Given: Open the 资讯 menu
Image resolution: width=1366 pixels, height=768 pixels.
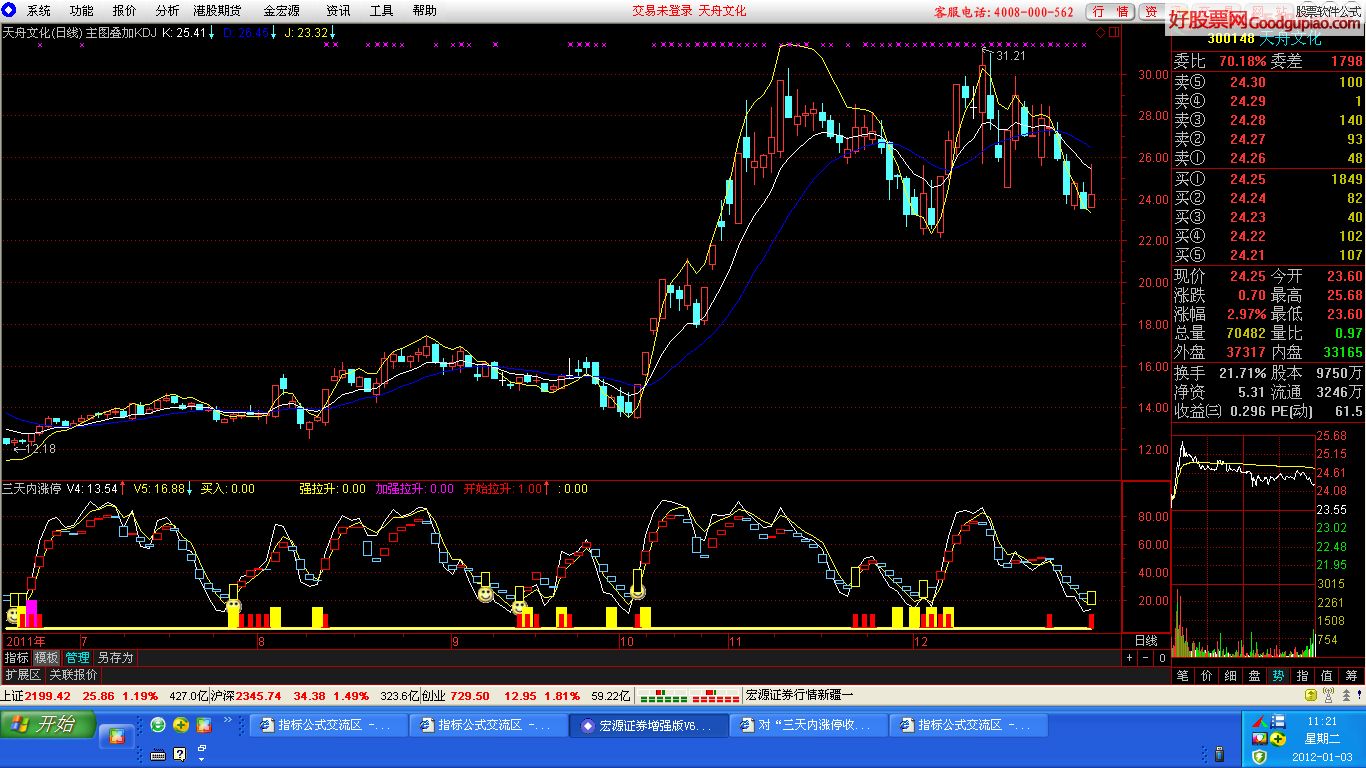Looking at the screenshot, I should 338,11.
